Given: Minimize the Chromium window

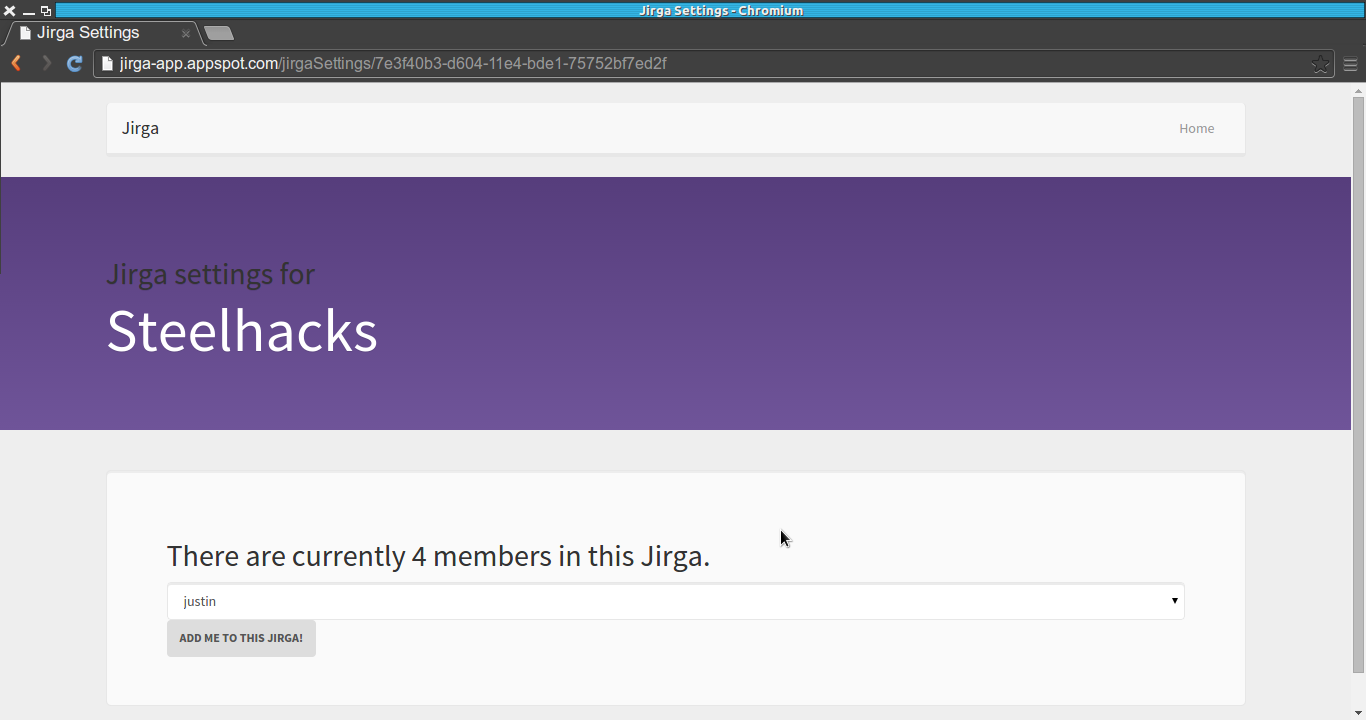Looking at the screenshot, I should click(28, 11).
